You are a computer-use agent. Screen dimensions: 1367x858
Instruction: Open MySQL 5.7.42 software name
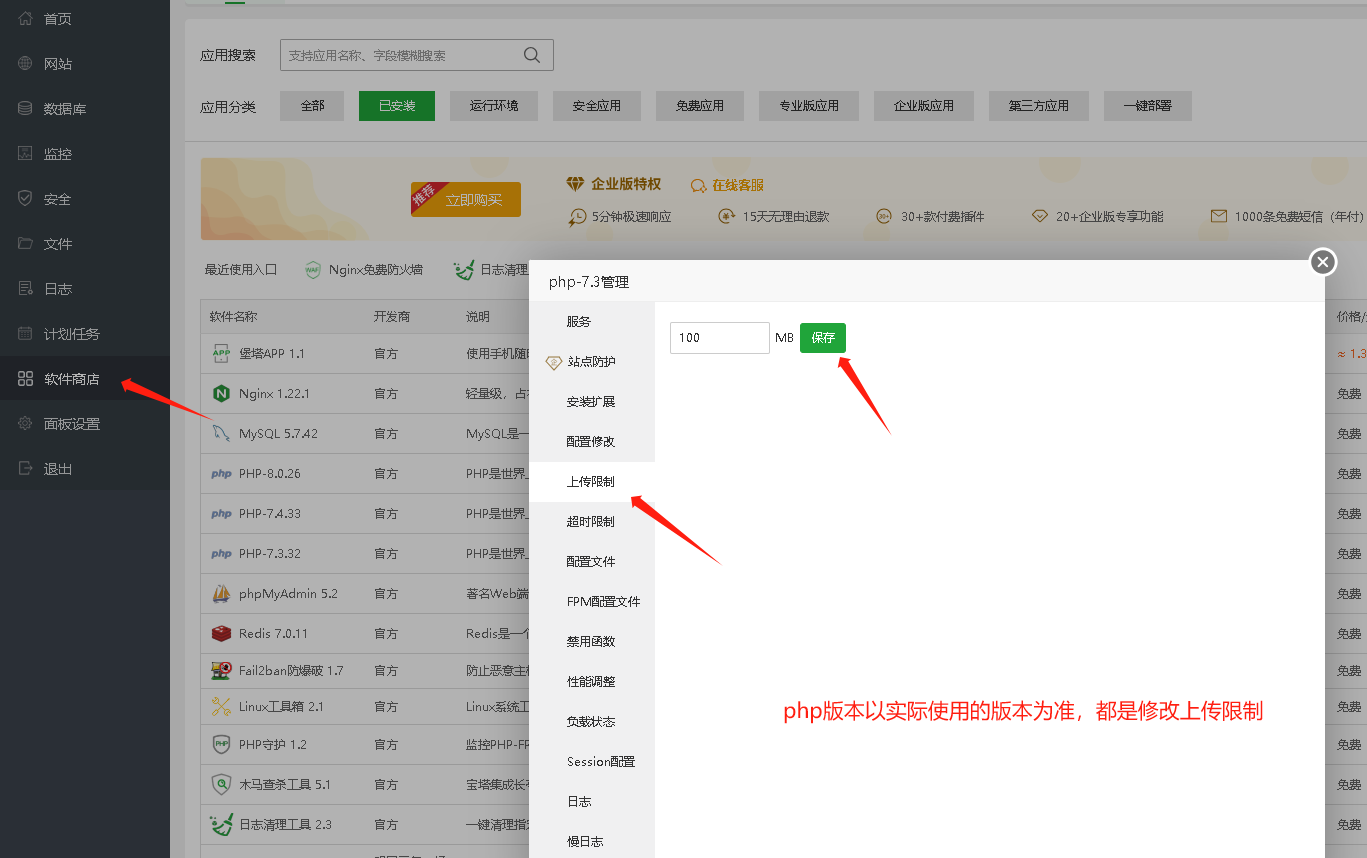click(x=278, y=434)
